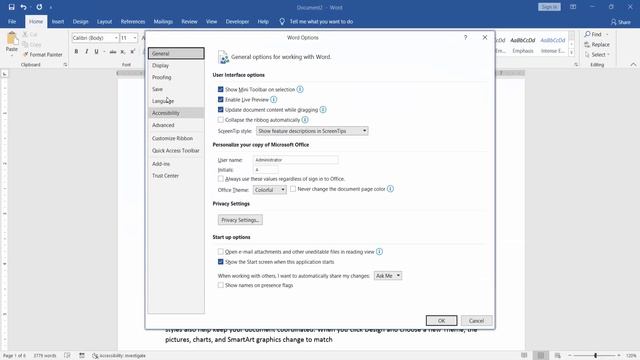This screenshot has width=640, height=360.
Task: Click the Initials input field
Action: [x=266, y=170]
